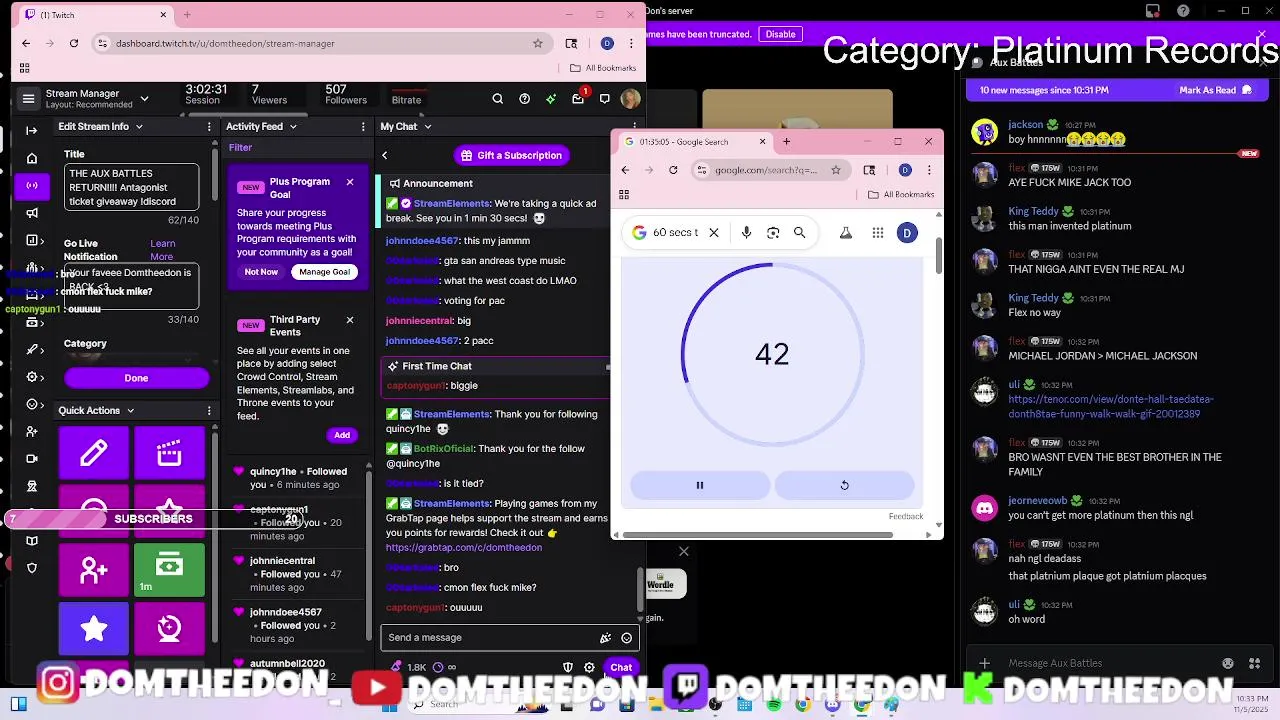Click the green sparkle icon in Twitch header
Image resolution: width=1280 pixels, height=720 pixels.
click(551, 98)
